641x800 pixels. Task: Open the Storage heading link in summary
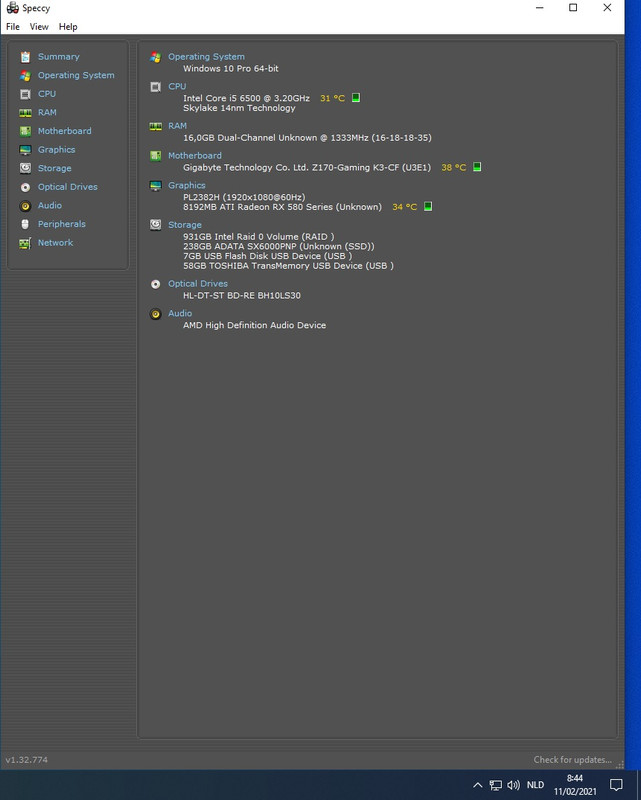point(185,224)
